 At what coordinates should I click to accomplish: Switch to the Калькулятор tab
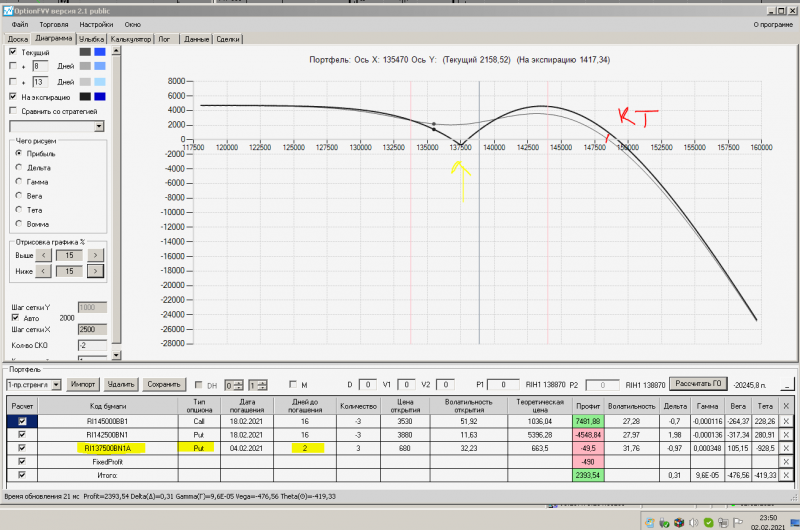131,39
